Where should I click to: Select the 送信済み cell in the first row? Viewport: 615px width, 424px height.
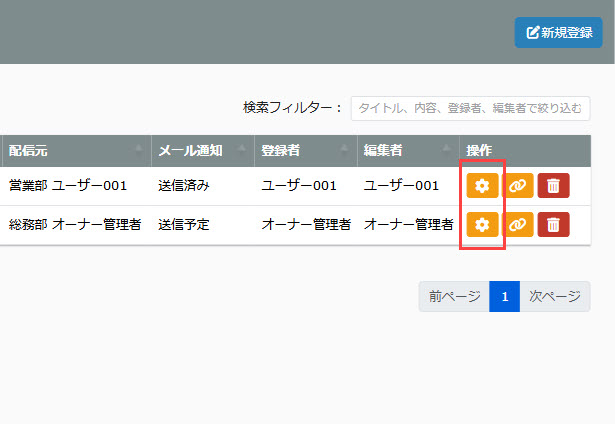183,186
